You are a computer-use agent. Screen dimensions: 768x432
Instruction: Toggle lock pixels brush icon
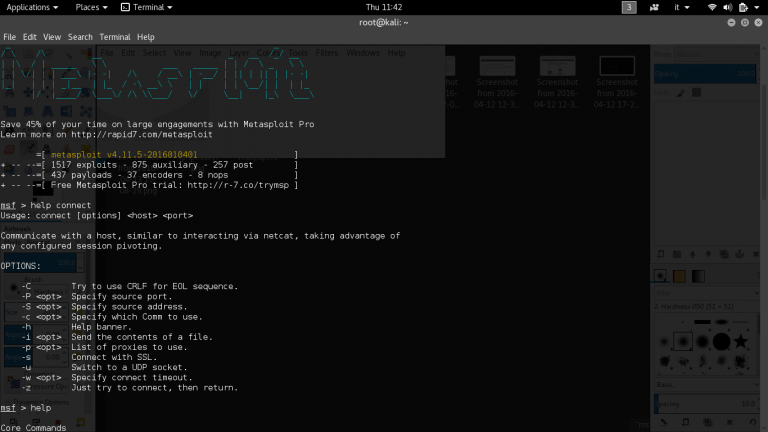pos(681,93)
